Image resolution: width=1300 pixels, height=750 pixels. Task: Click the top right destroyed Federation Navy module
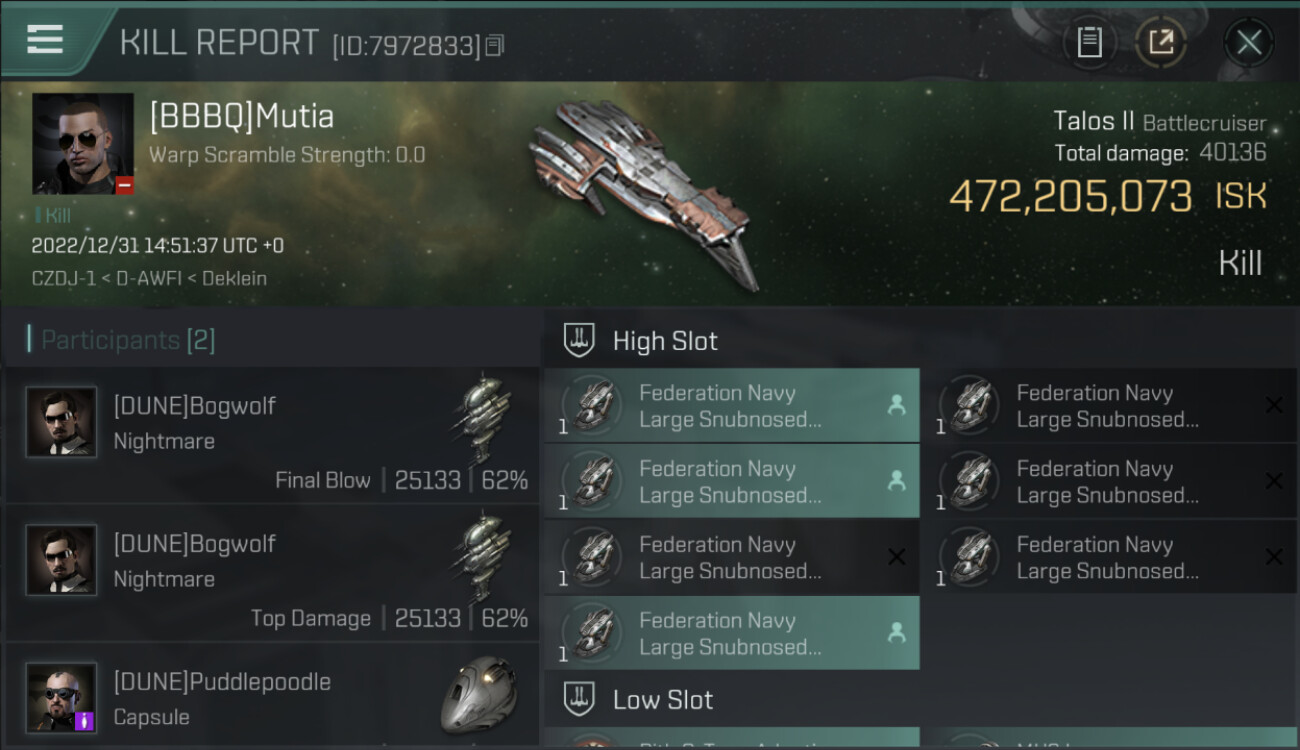coord(1108,406)
